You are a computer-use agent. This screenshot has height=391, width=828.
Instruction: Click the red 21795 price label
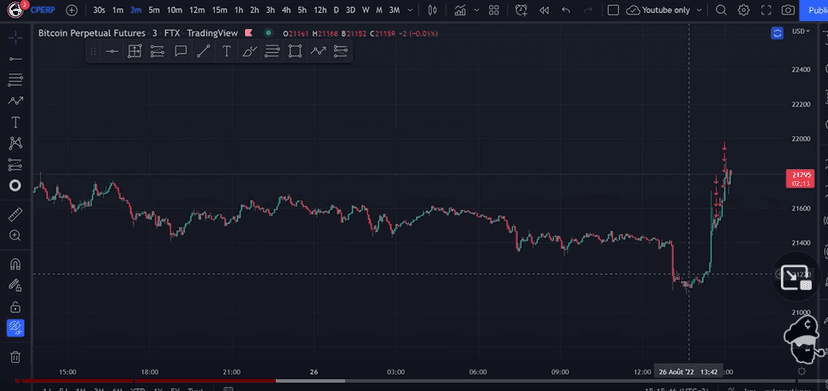pyautogui.click(x=801, y=179)
